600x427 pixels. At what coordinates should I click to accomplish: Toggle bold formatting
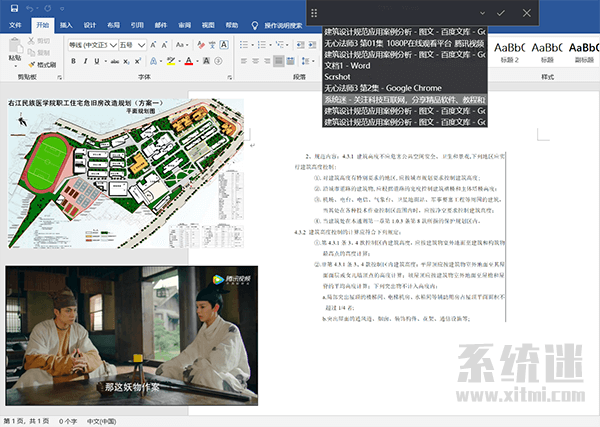[x=73, y=61]
